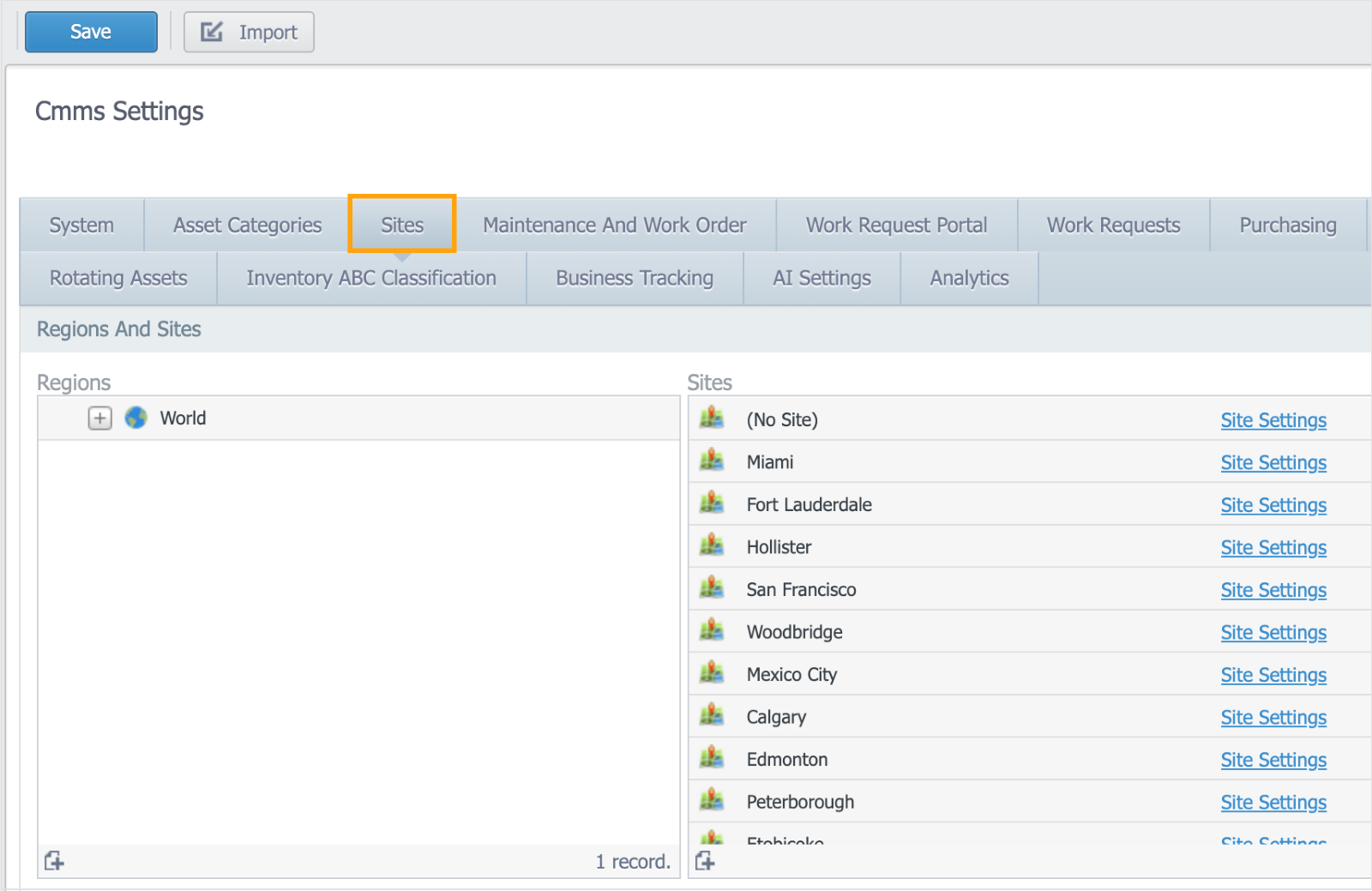Screen dimensions: 1372x891
Task: Click the site marker icon beside Fort Lauderdale
Action: point(713,503)
